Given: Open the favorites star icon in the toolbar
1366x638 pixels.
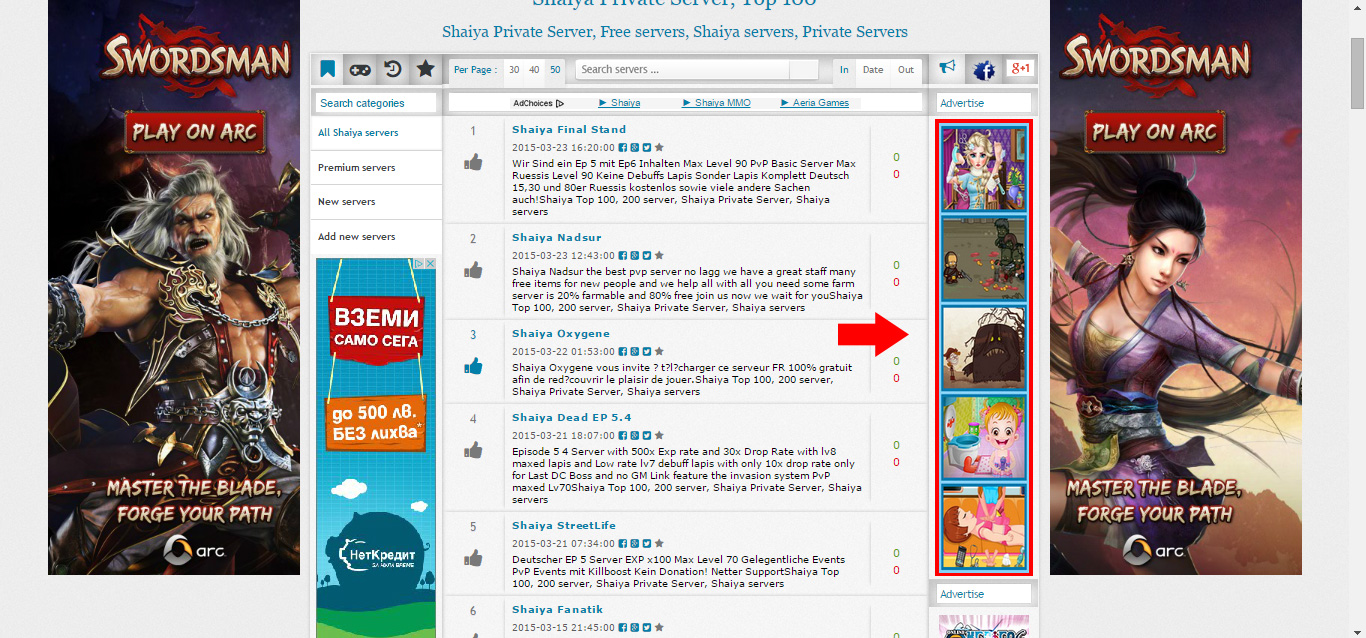Looking at the screenshot, I should click(425, 69).
